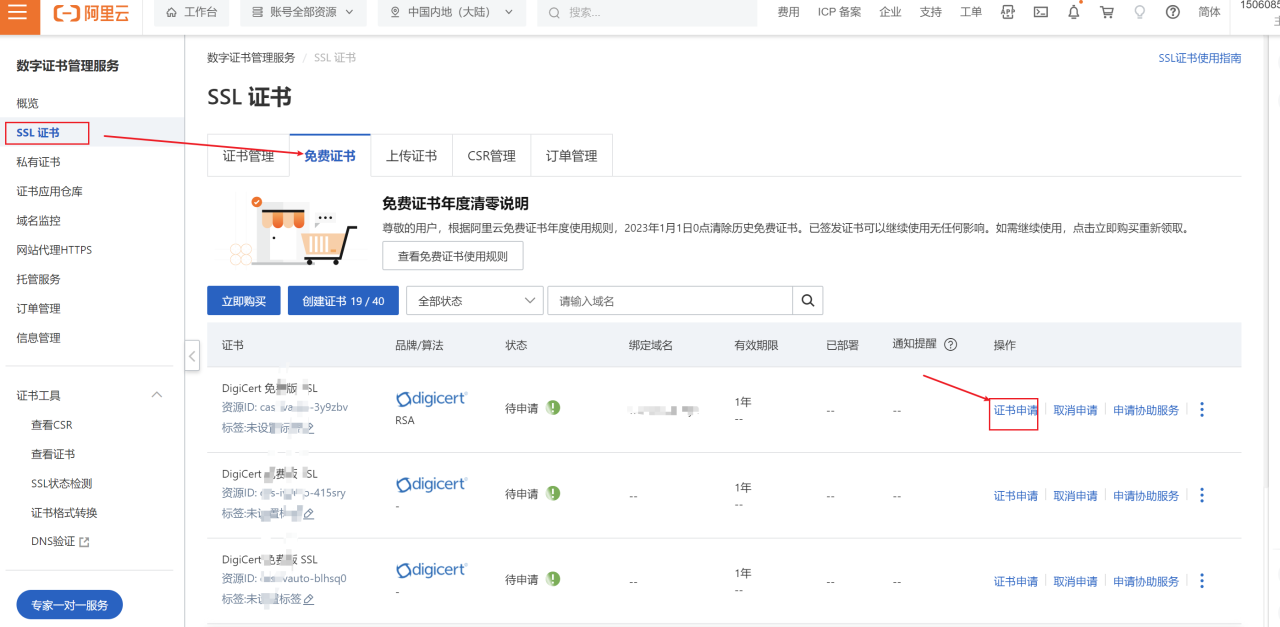1280x627 pixels.
Task: Click the 专家一对一服务 button
Action: [x=70, y=605]
